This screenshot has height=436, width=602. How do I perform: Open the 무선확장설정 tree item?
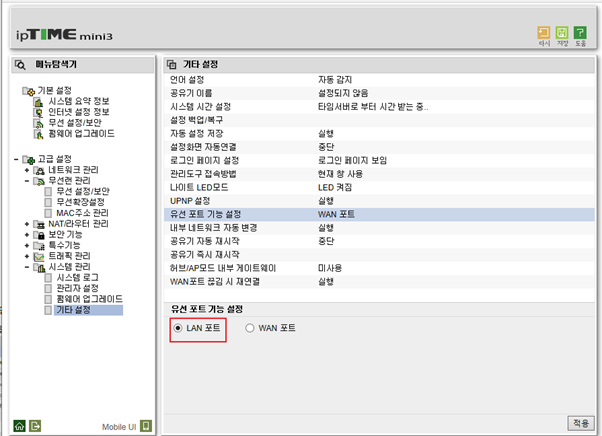80,202
